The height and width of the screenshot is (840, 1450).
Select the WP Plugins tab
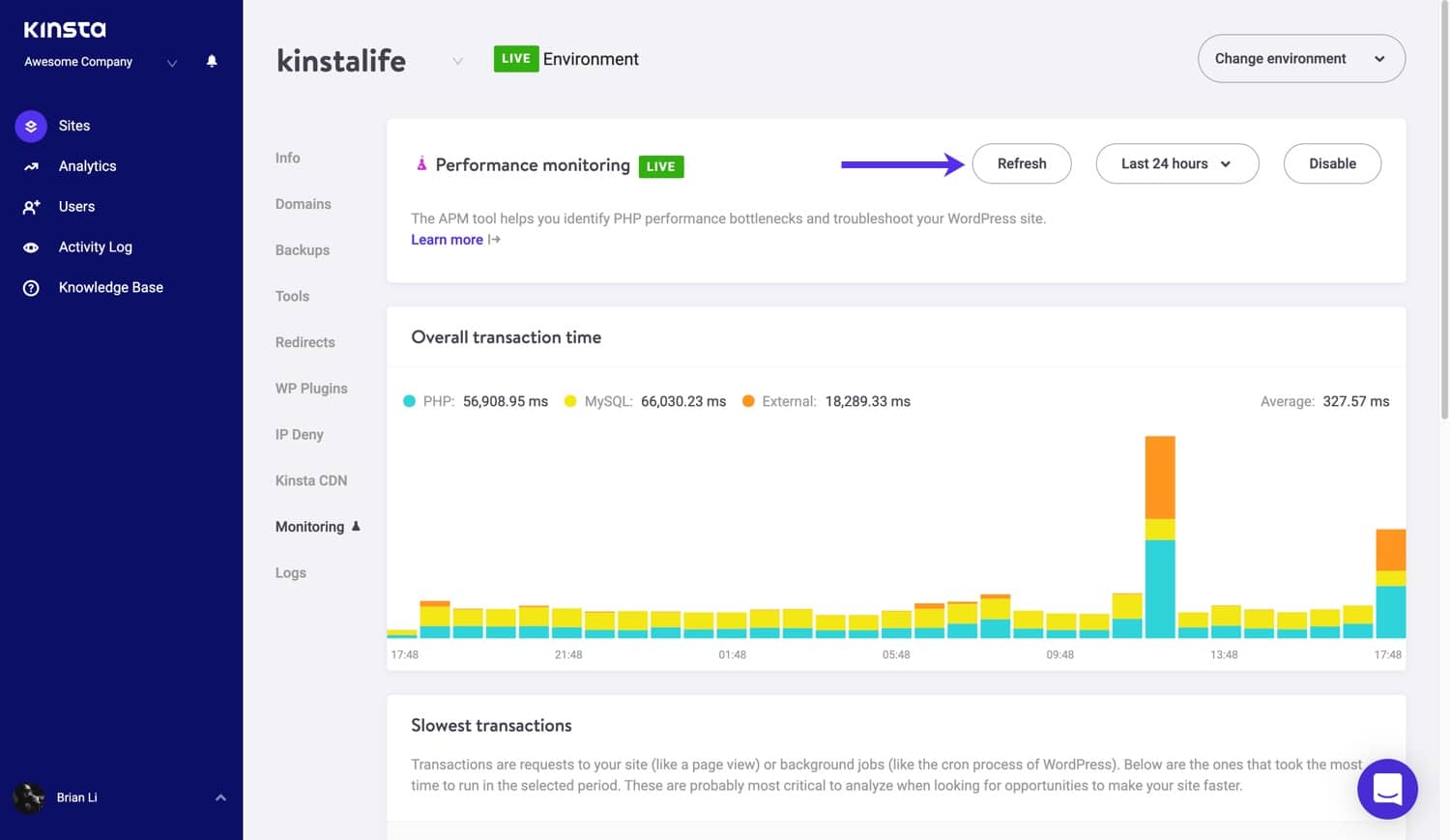click(x=311, y=389)
